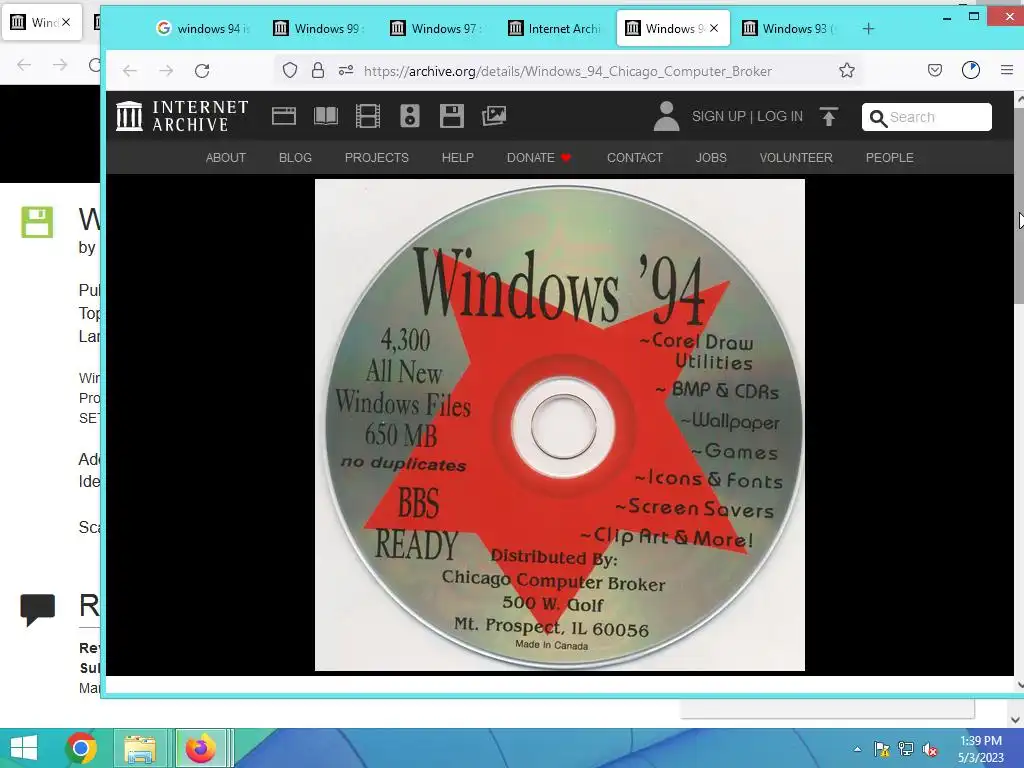This screenshot has height=768, width=1024.
Task: Click the permissions icon in address bar
Action: pos(346,71)
